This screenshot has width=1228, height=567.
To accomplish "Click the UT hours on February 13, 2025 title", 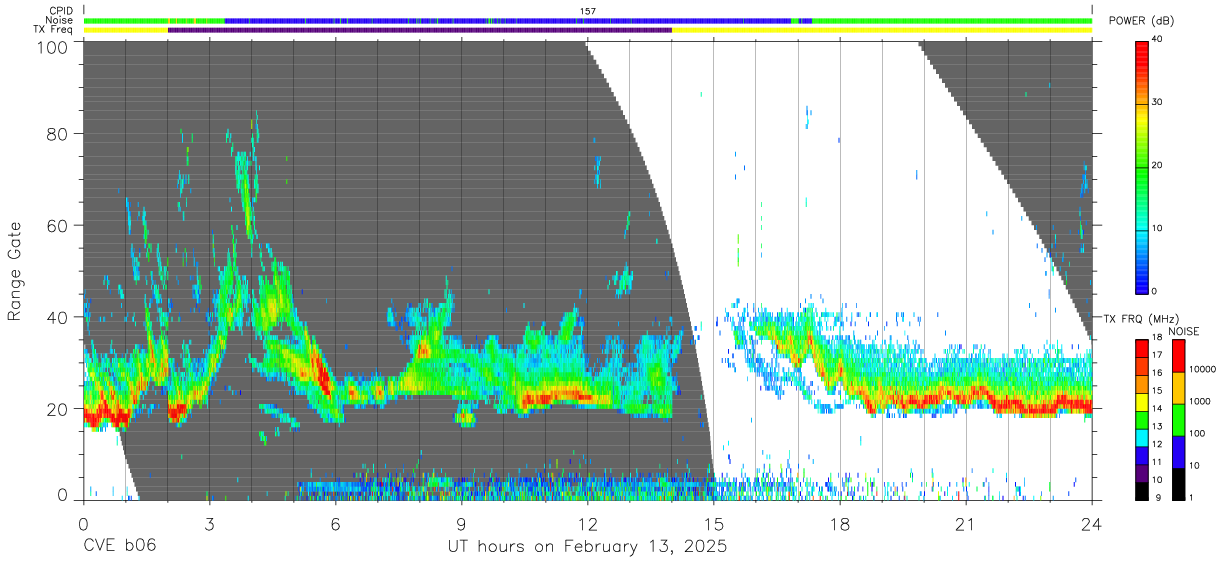I will click(587, 547).
